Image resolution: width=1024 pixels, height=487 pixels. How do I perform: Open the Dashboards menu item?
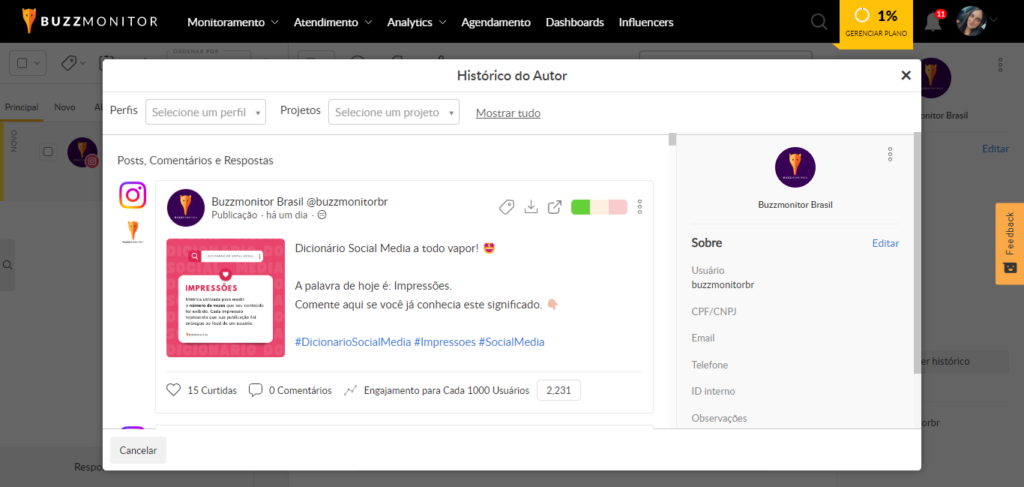(574, 22)
